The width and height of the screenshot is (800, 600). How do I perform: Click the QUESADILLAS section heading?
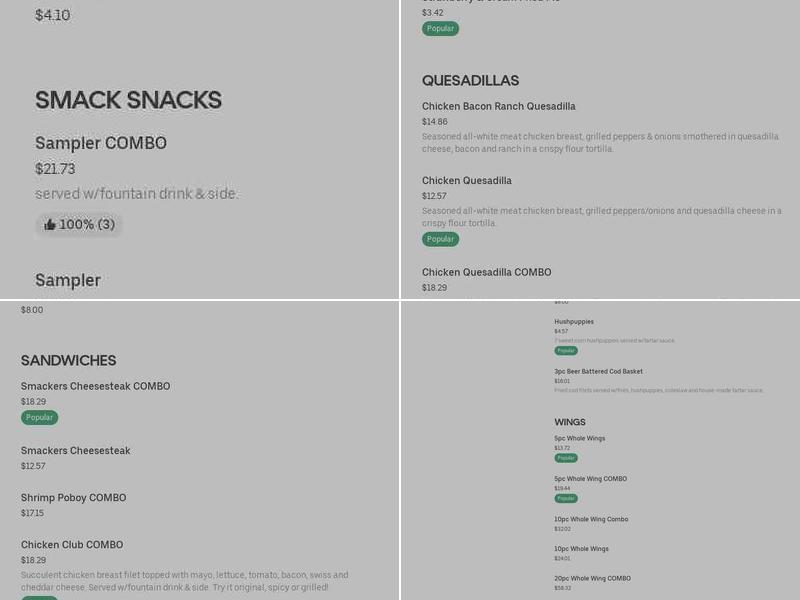coord(470,80)
